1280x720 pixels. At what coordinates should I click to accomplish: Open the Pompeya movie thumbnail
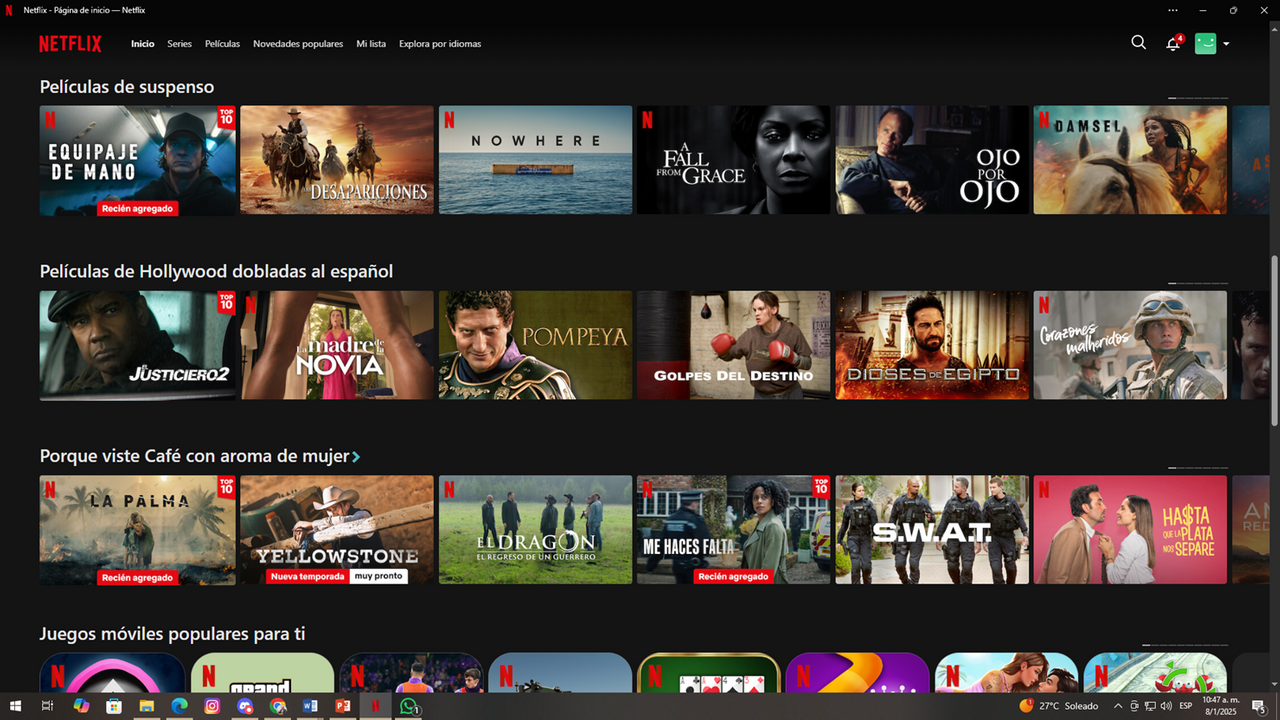(535, 345)
